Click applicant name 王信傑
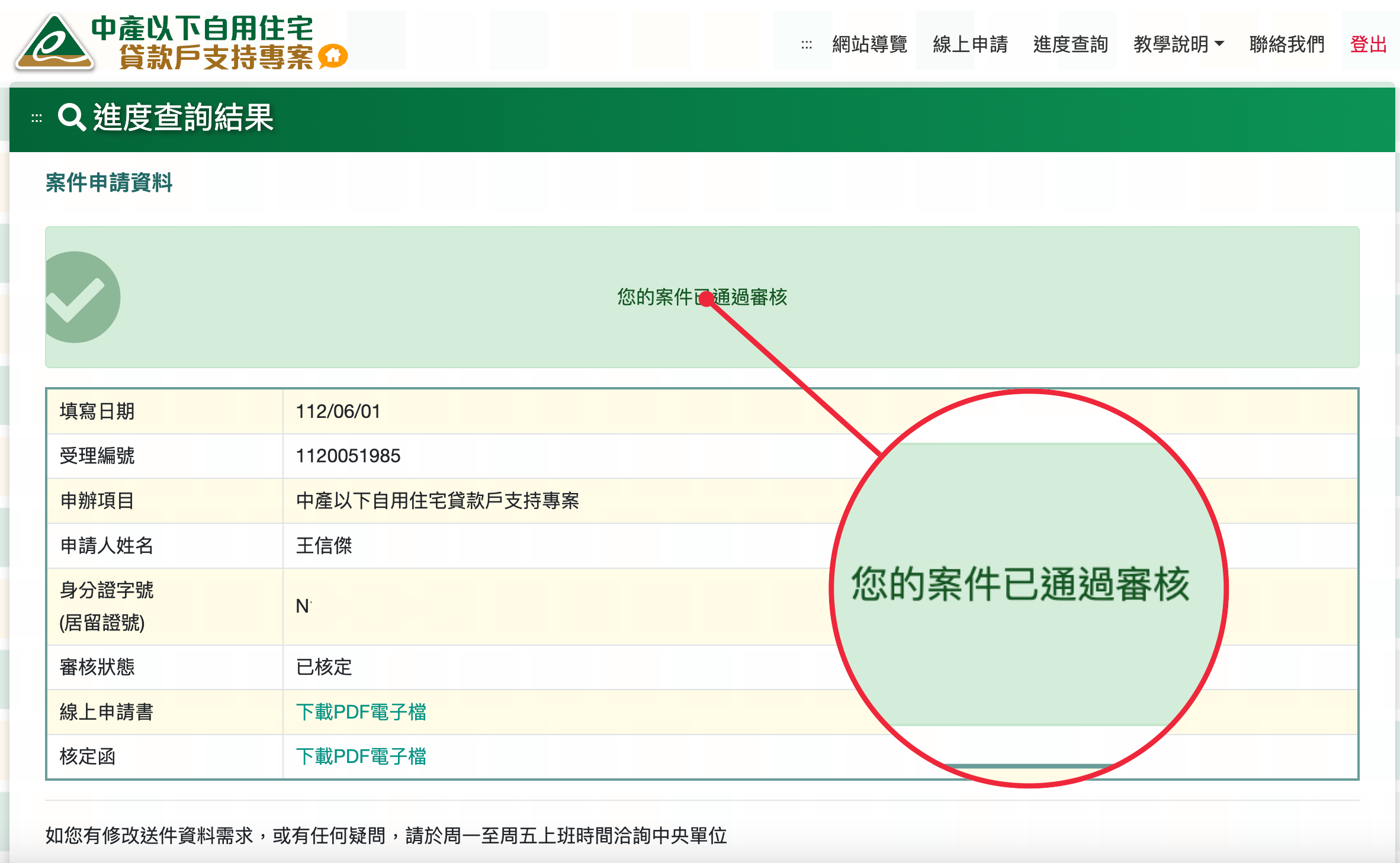The image size is (1400, 863). pyautogui.click(x=324, y=545)
